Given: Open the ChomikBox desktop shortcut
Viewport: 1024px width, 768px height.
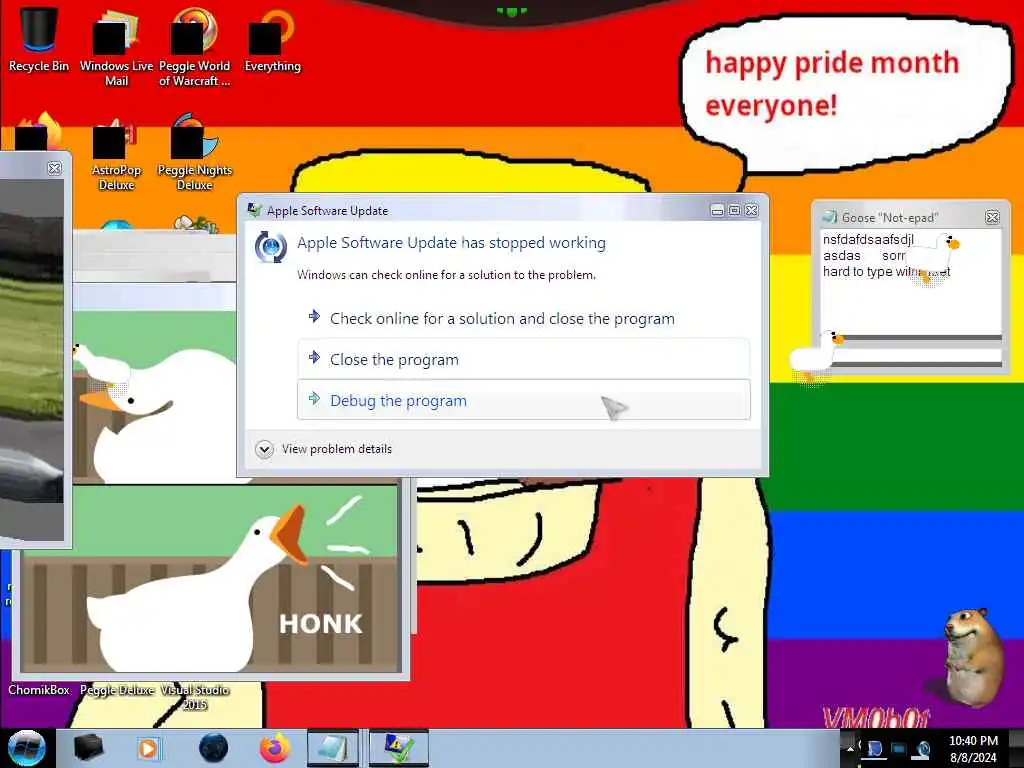Looking at the screenshot, I should pos(39,690).
